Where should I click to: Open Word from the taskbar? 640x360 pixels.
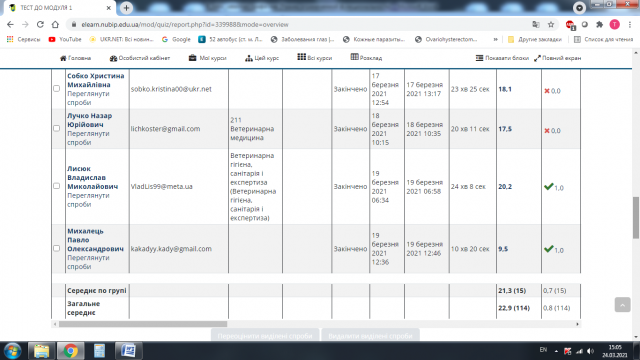click(128, 351)
